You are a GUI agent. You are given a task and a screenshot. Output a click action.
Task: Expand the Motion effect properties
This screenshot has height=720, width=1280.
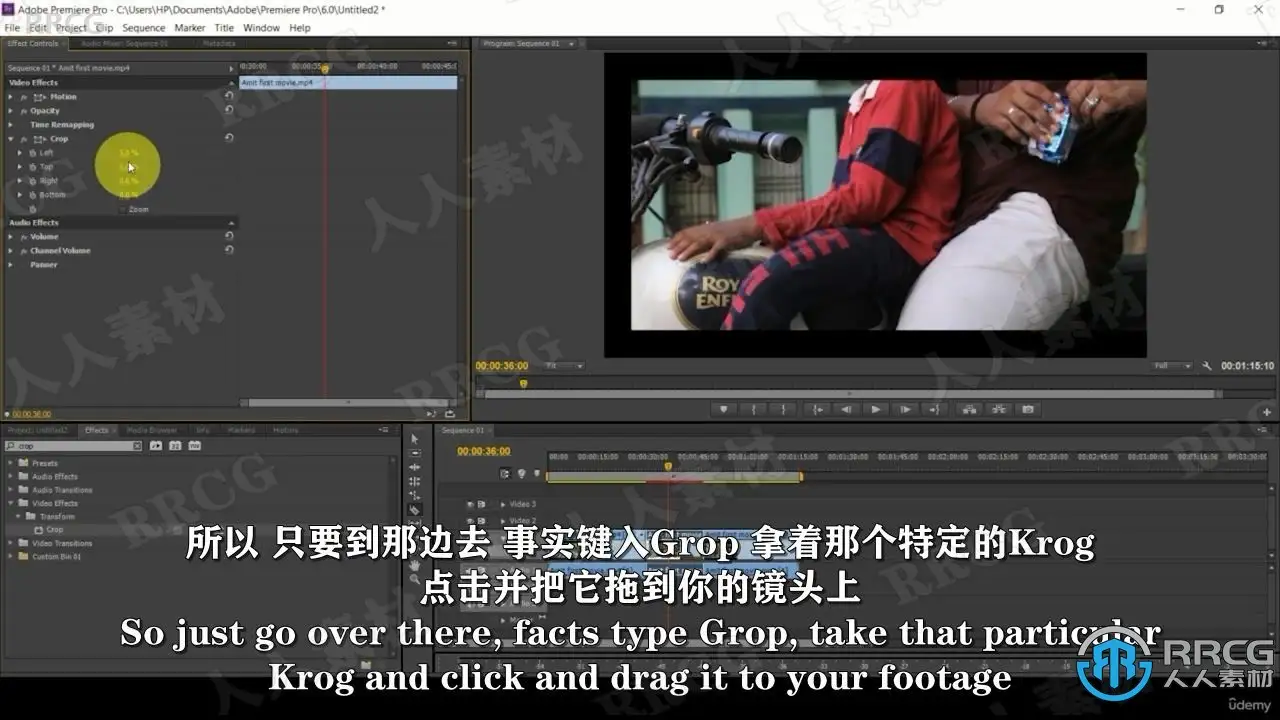point(11,97)
